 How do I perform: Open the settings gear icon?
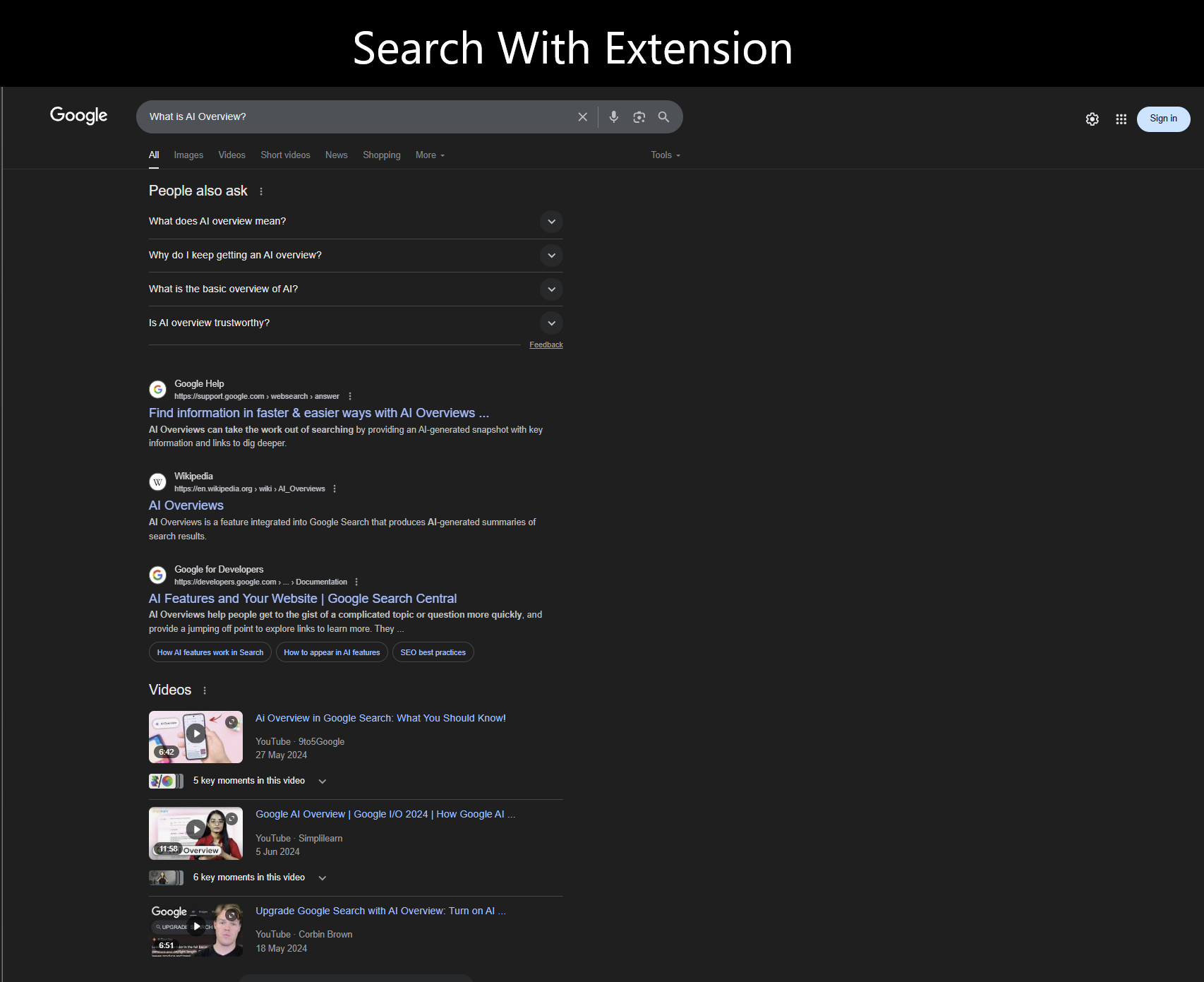[1092, 119]
